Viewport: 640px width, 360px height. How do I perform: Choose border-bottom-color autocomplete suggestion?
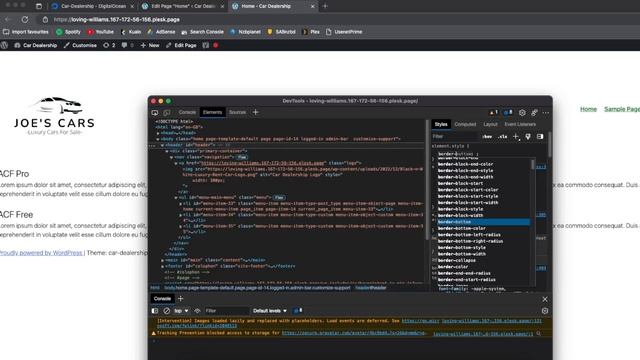pyautogui.click(x=484, y=228)
